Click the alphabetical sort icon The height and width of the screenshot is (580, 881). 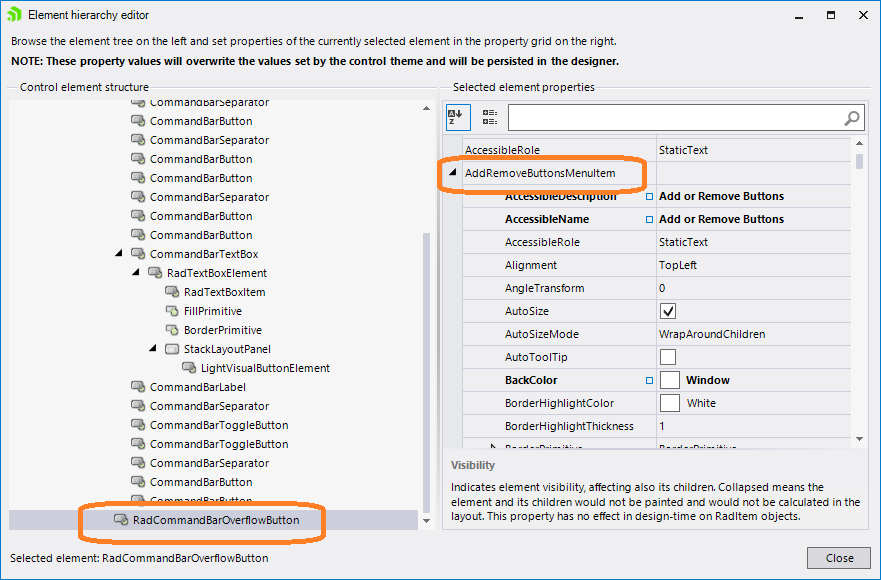(456, 117)
